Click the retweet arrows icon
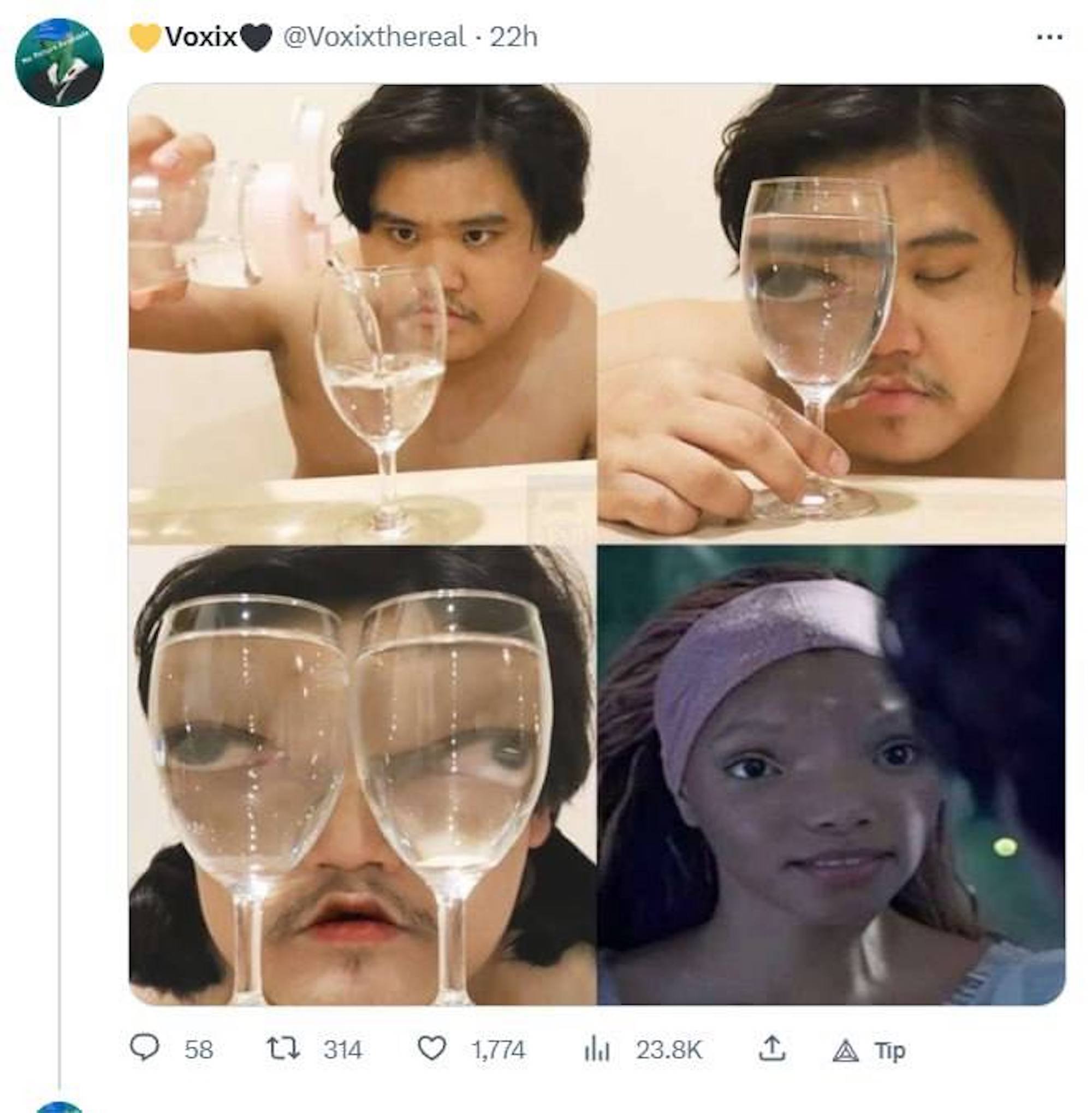The height and width of the screenshot is (1113, 1092). pyautogui.click(x=283, y=1049)
